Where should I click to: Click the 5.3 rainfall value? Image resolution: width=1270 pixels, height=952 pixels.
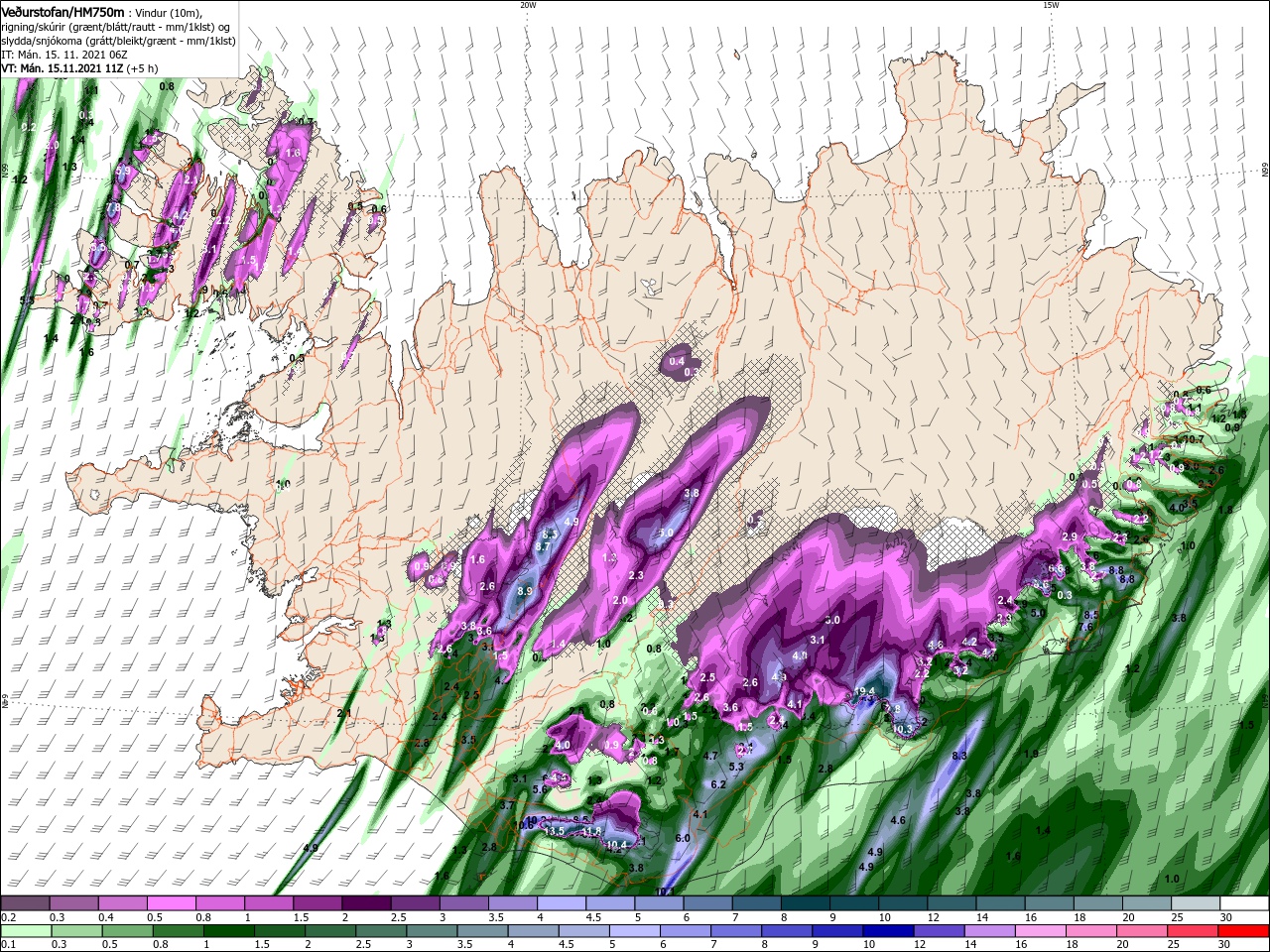[x=736, y=767]
